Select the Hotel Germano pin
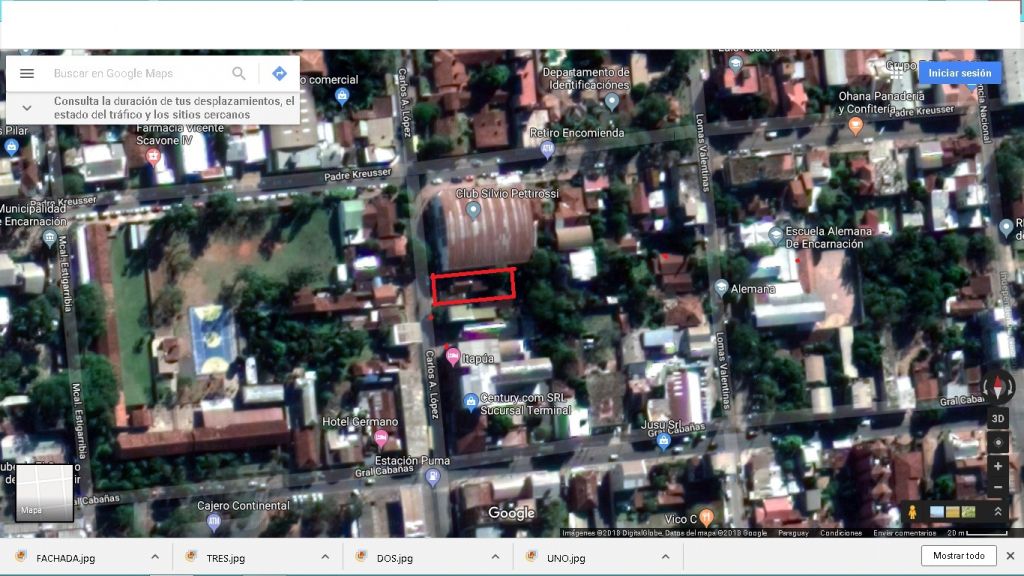Viewport: 1024px width, 576px height. click(x=381, y=439)
